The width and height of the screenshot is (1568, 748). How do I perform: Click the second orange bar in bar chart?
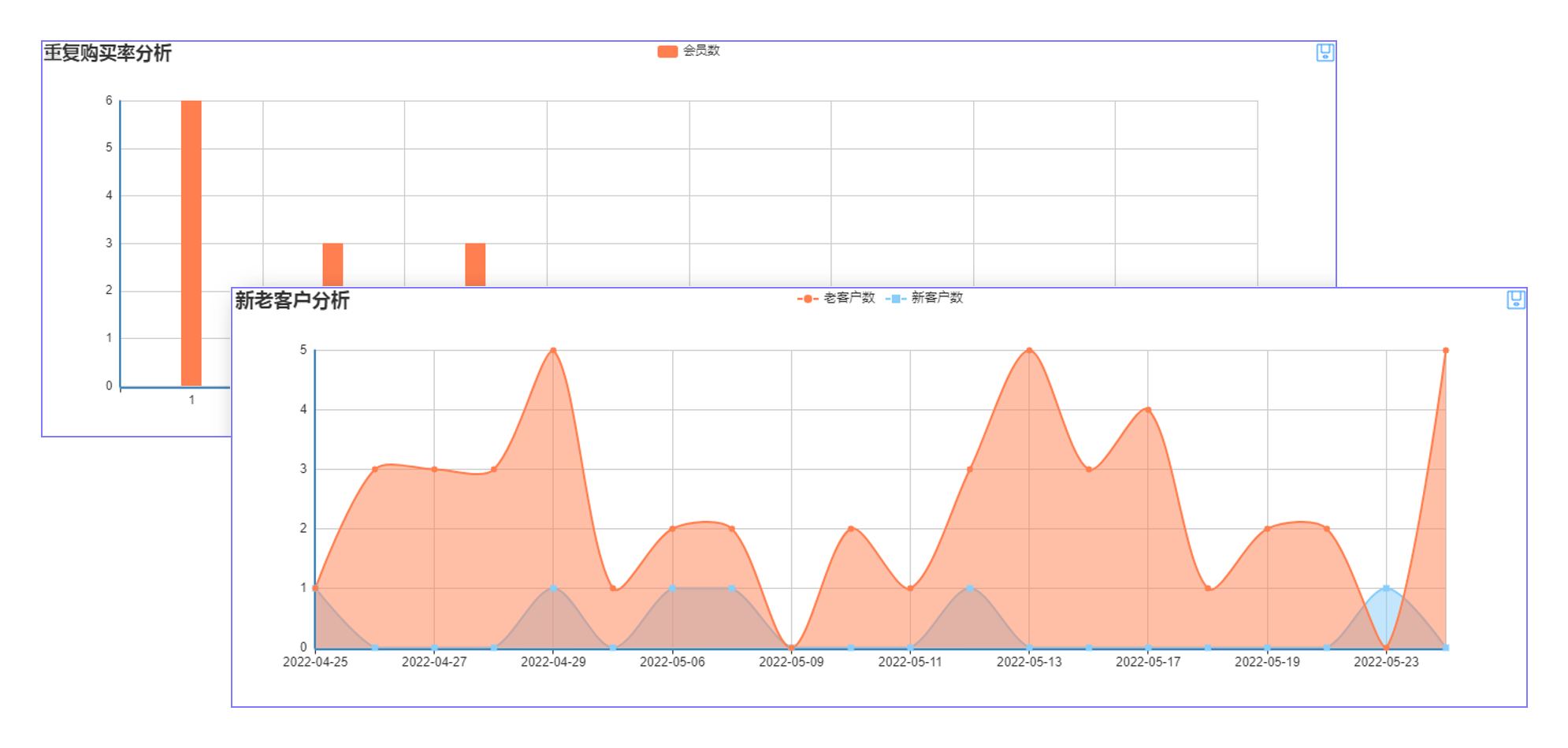coord(333,264)
